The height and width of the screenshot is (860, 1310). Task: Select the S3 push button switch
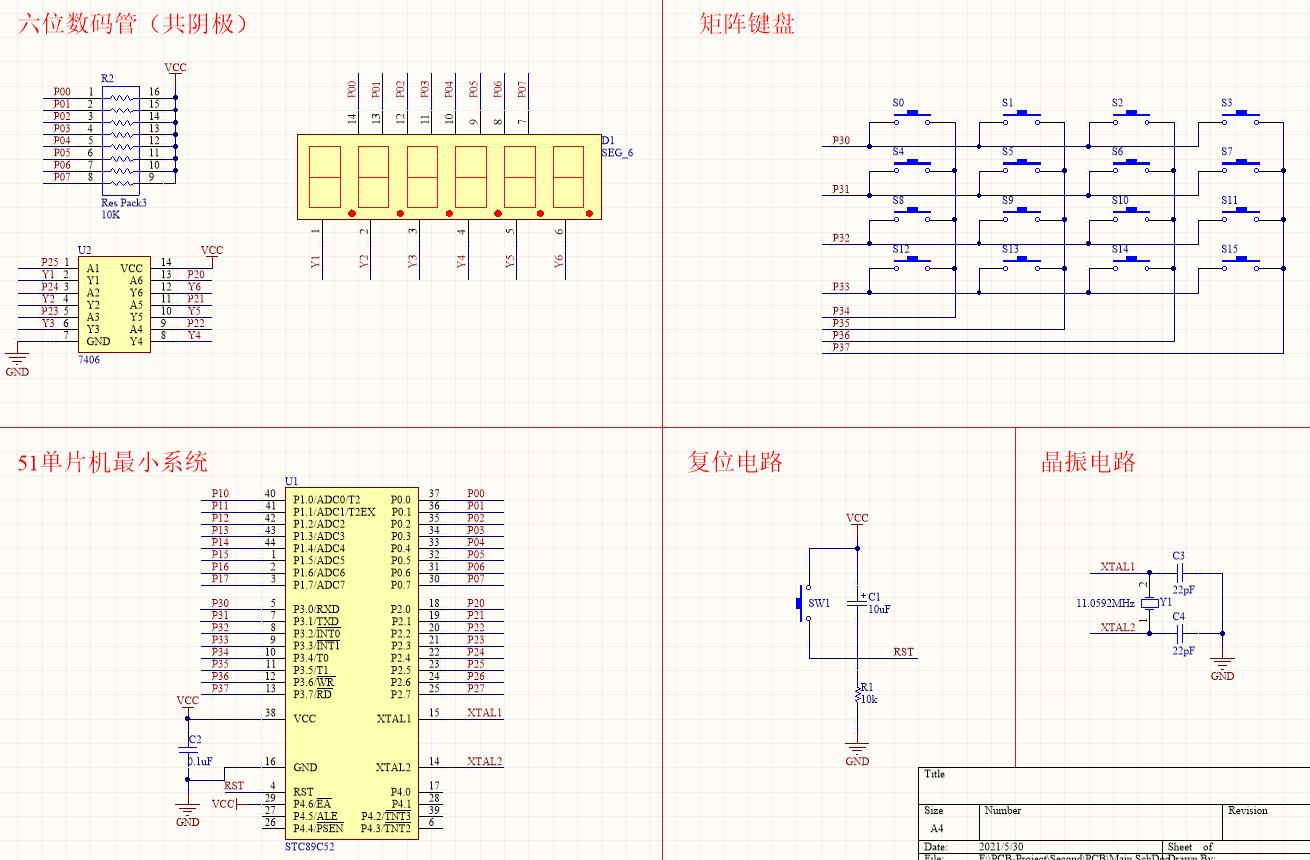pyautogui.click(x=1241, y=119)
